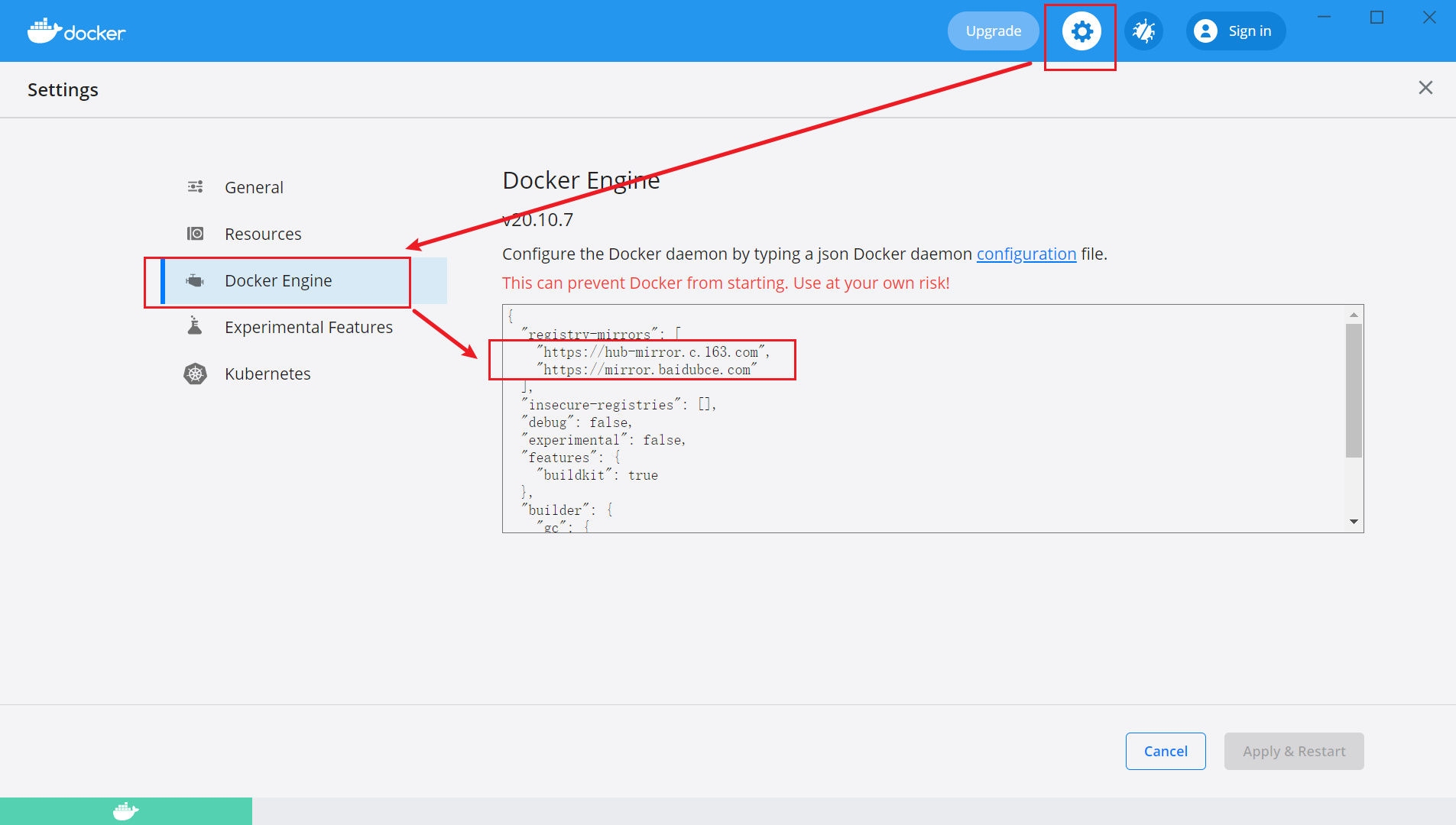Close the Docker Desktop window
The width and height of the screenshot is (1456, 825).
pyautogui.click(x=1429, y=17)
